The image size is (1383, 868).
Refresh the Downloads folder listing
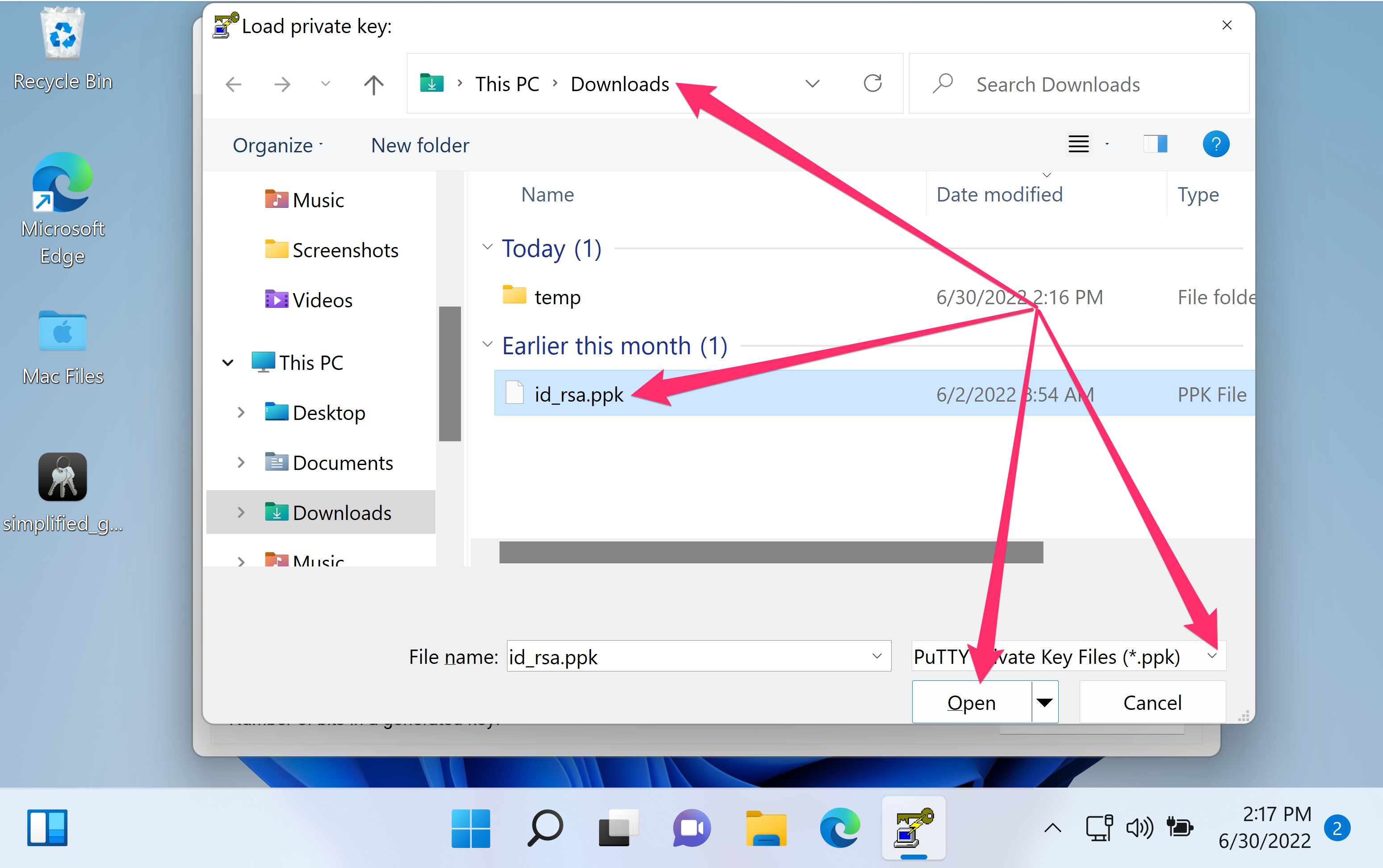[873, 84]
